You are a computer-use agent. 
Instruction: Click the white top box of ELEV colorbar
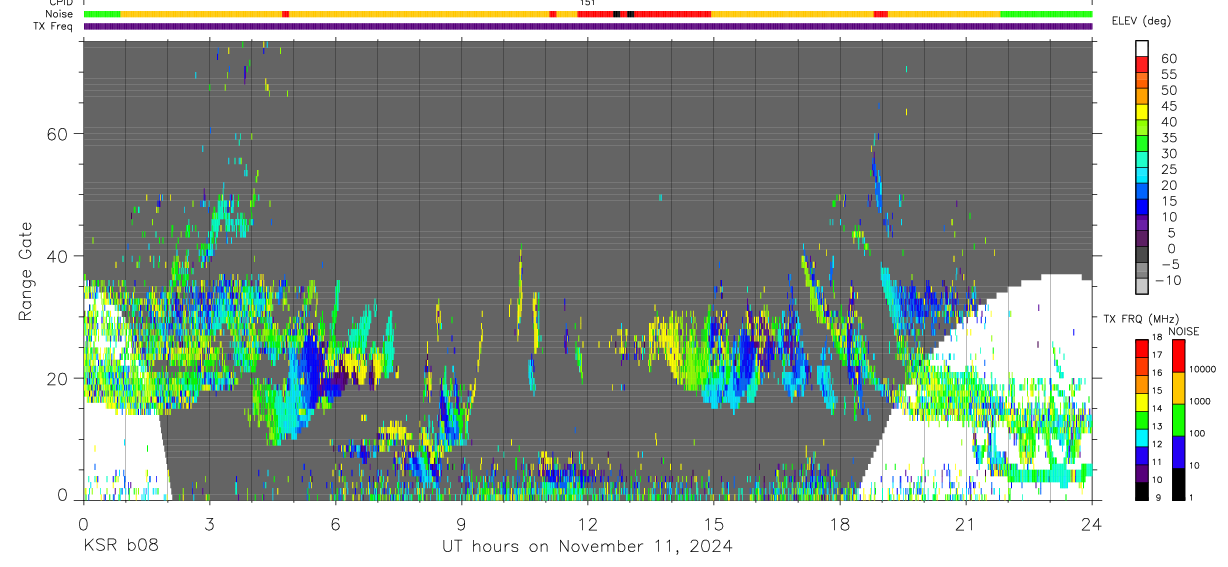pyautogui.click(x=1141, y=47)
